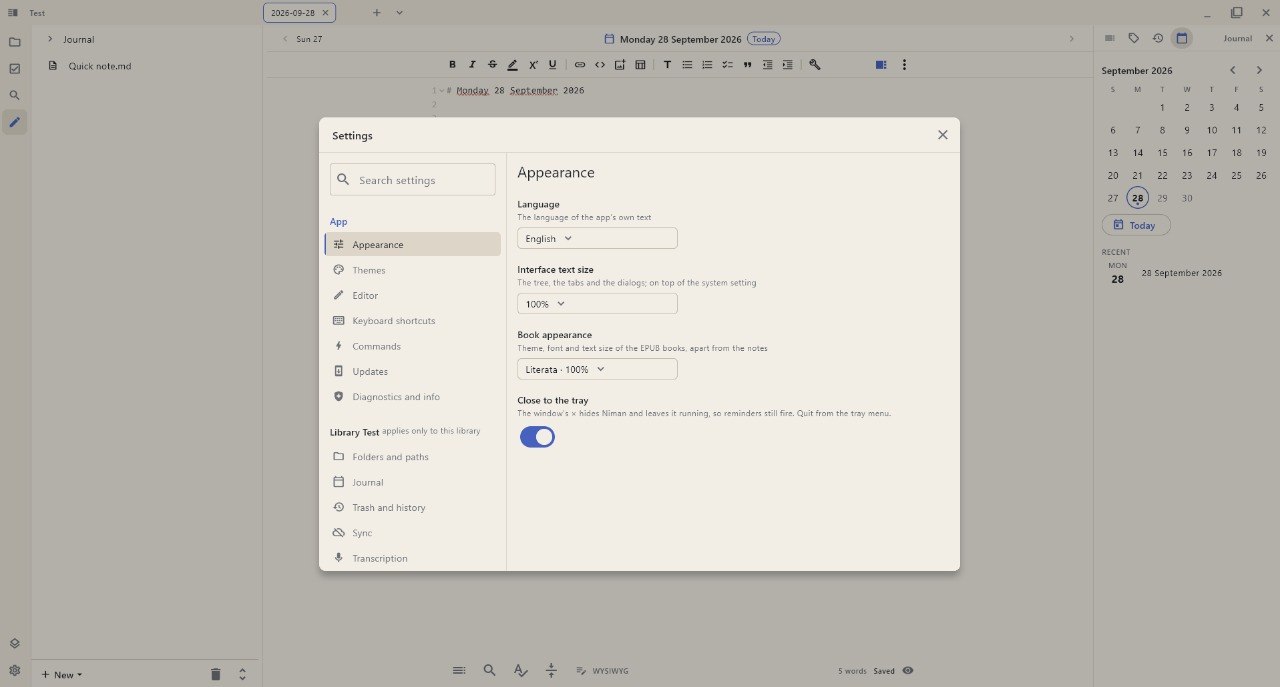Screen dimensions: 1280x687
Task: Toggle bold formatting in editor toolbar
Action: 452,64
